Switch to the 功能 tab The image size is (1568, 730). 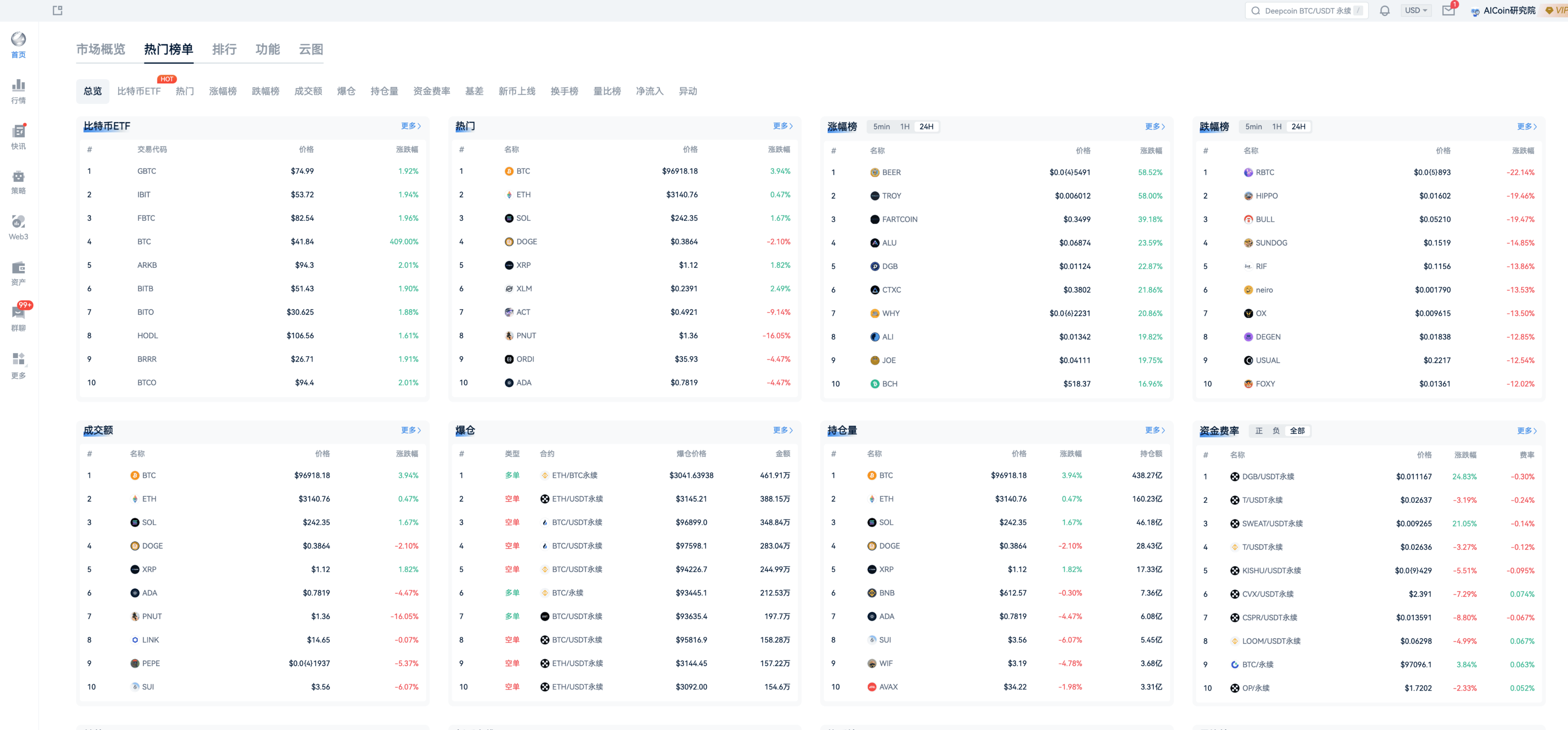click(x=267, y=49)
